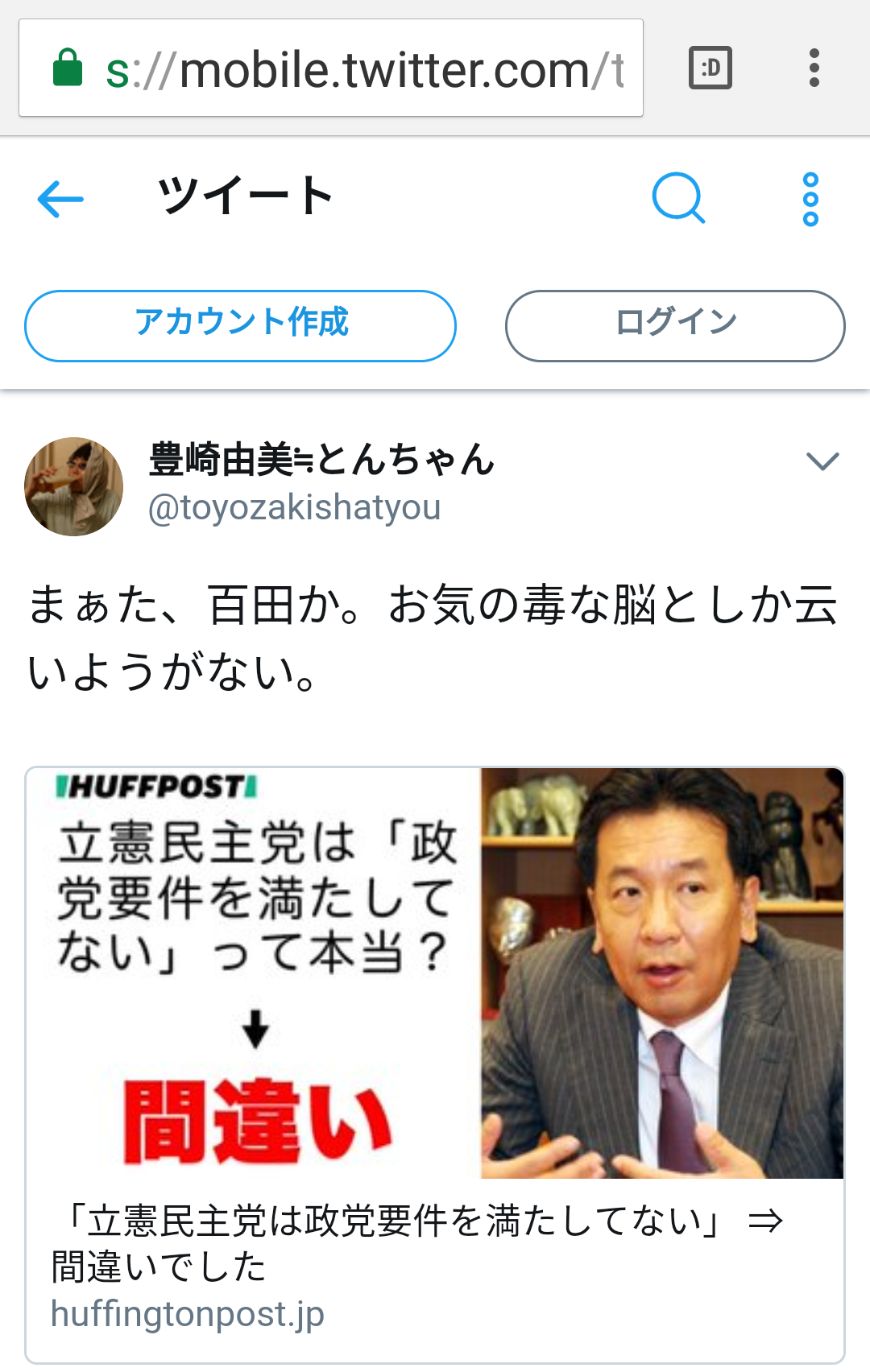This screenshot has width=870, height=1372.
Task: Expand the tweet options chevron
Action: pyautogui.click(x=822, y=461)
